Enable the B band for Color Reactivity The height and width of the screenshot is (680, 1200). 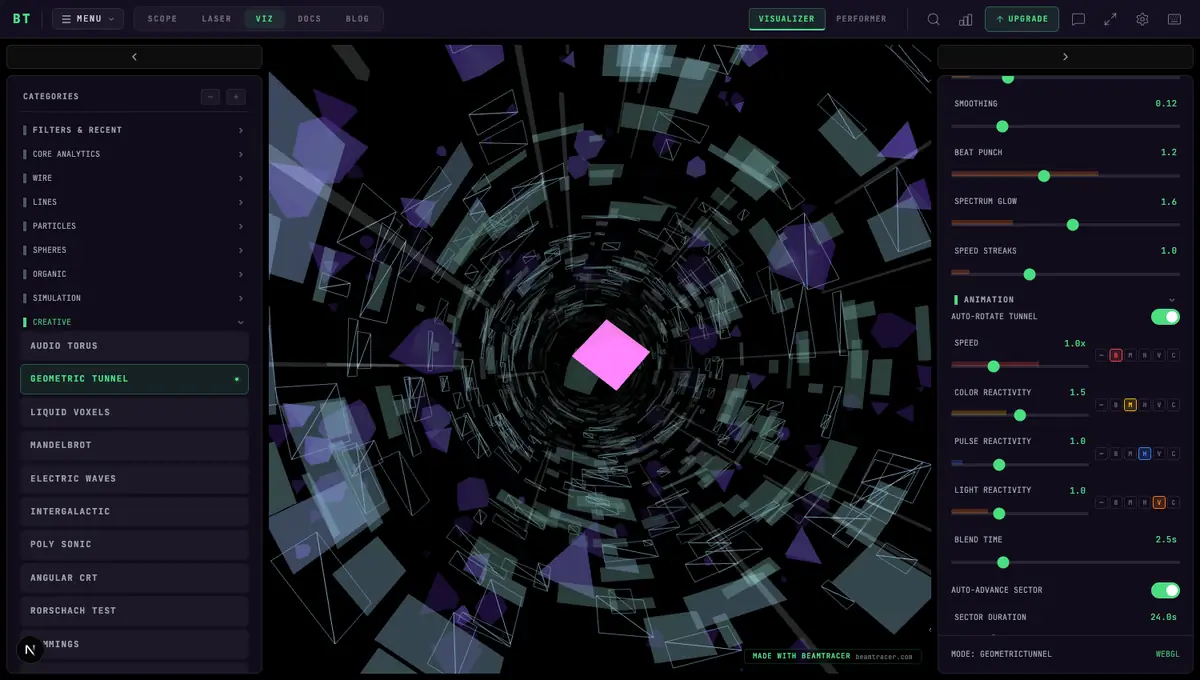[1116, 404]
